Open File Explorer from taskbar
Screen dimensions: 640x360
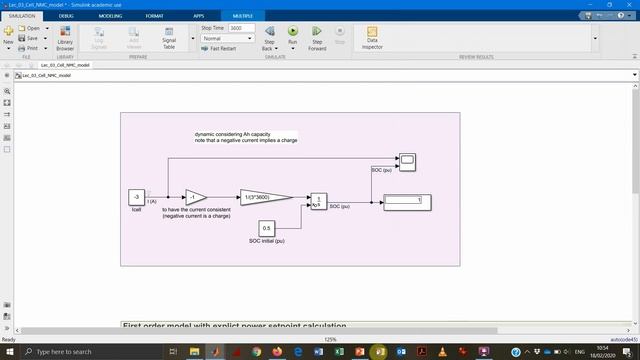pyautogui.click(x=194, y=351)
